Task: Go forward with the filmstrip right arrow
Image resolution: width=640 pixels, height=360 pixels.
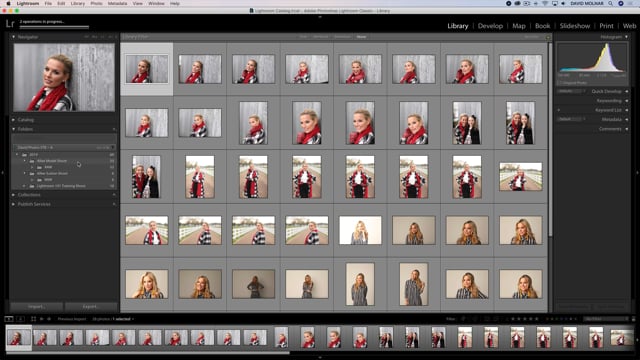Action: [49, 319]
